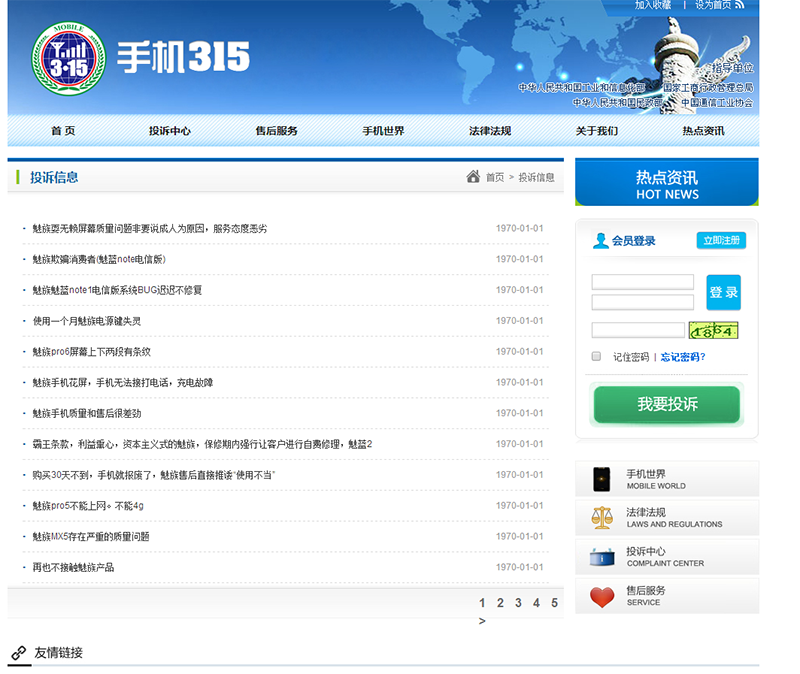The width and height of the screenshot is (800, 674).
Task: Click breadcrumb 首页 link
Action: pyautogui.click(x=495, y=177)
